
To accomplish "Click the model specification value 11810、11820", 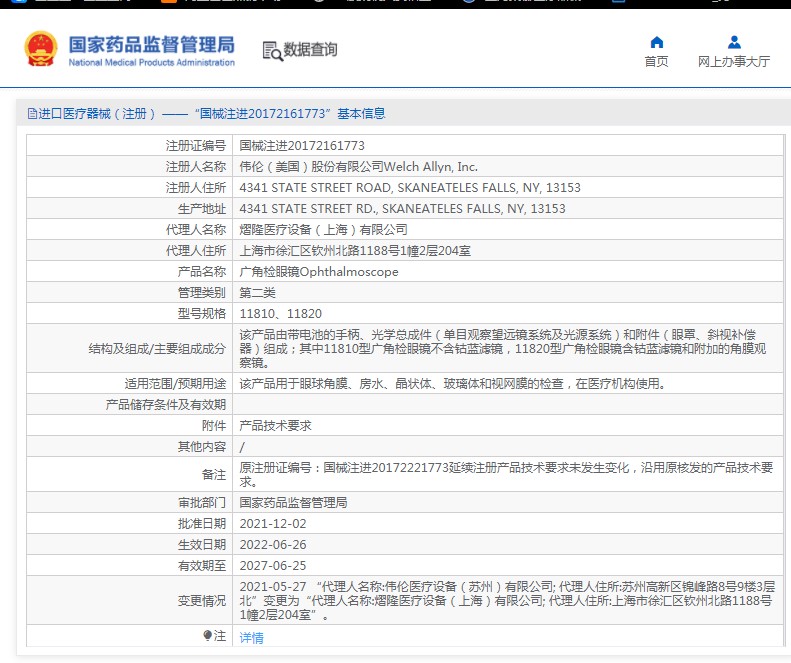I will point(280,314).
